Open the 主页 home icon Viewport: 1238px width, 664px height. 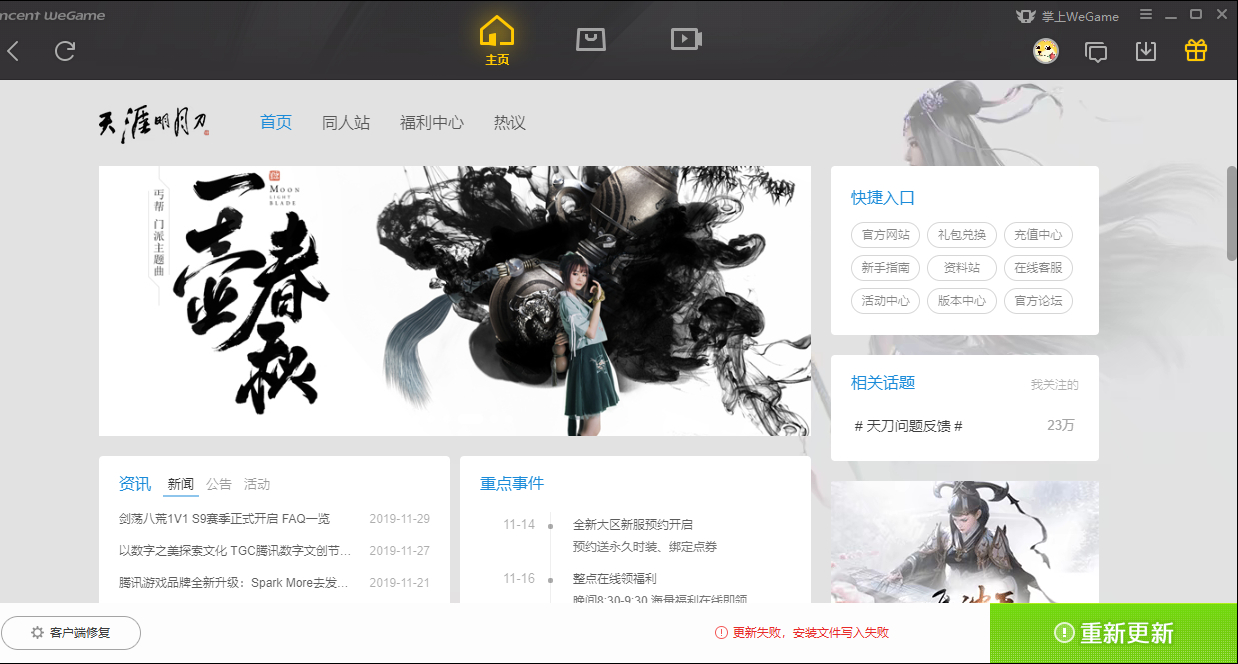[x=497, y=40]
